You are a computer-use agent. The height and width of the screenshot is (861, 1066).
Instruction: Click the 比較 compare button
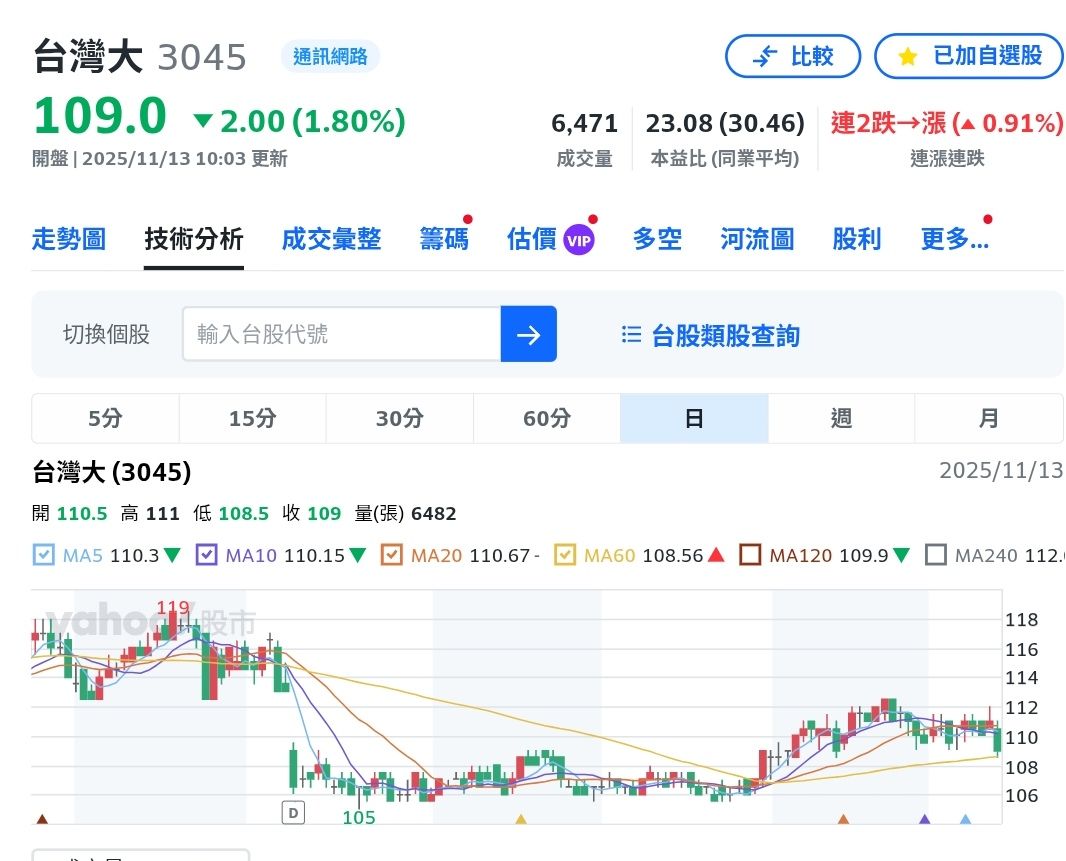793,56
